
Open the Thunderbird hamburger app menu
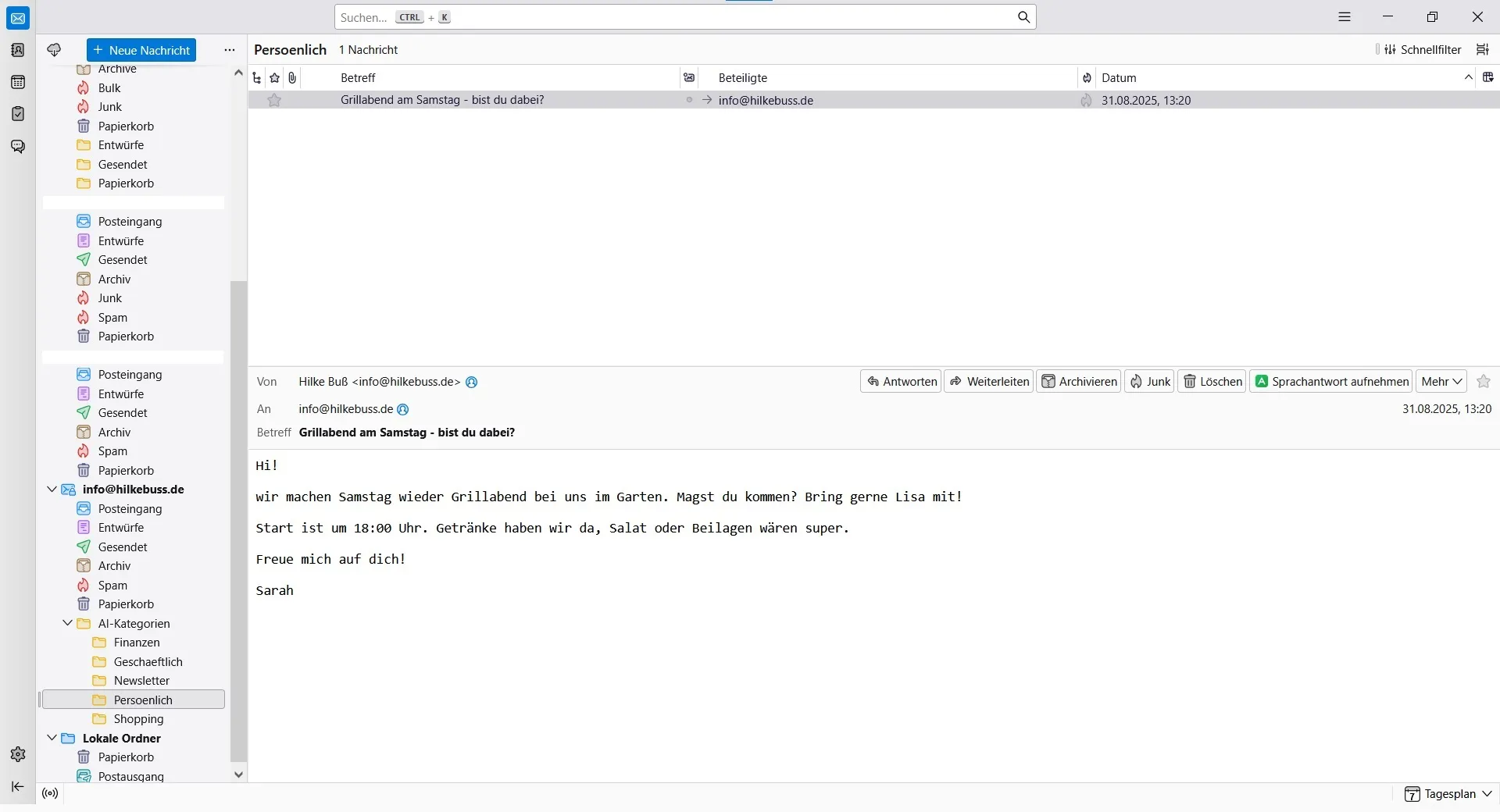point(1345,16)
